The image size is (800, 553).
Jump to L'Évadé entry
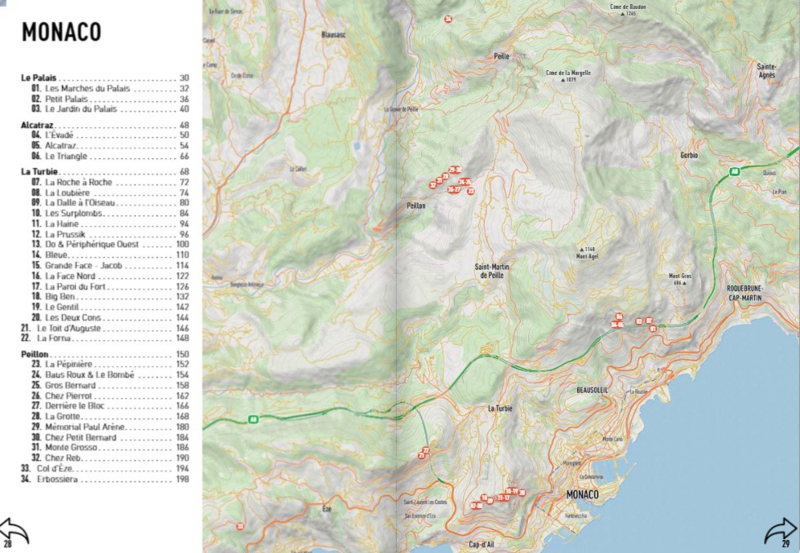click(x=110, y=135)
